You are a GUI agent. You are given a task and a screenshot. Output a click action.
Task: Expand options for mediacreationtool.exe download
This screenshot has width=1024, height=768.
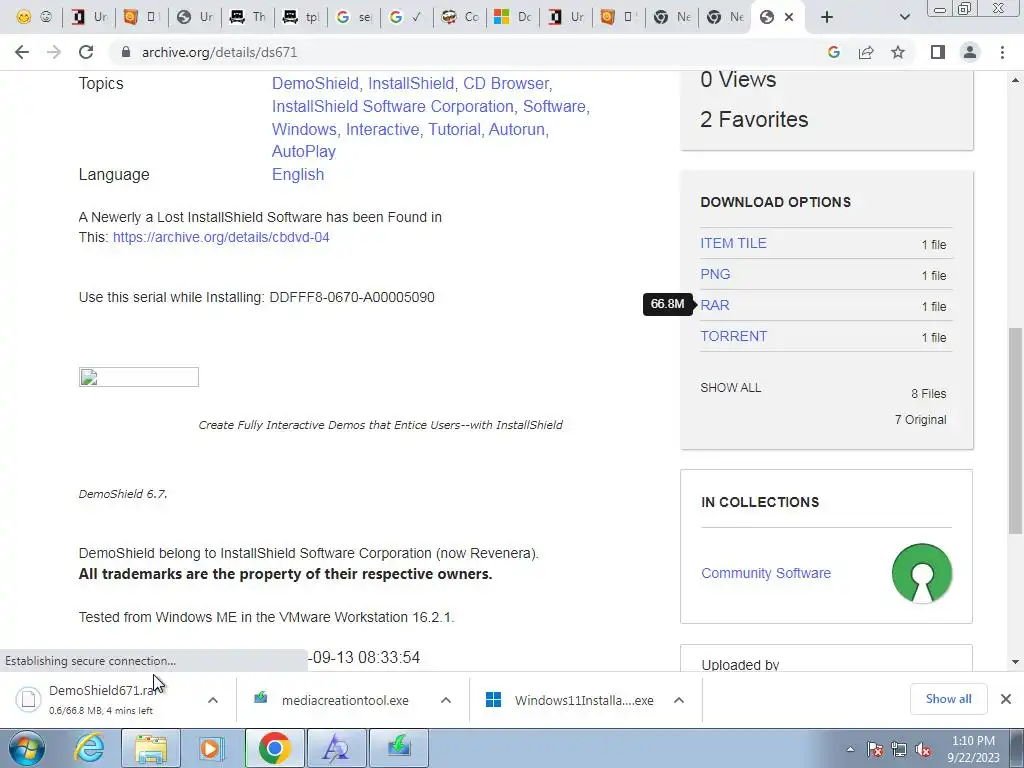pos(446,700)
